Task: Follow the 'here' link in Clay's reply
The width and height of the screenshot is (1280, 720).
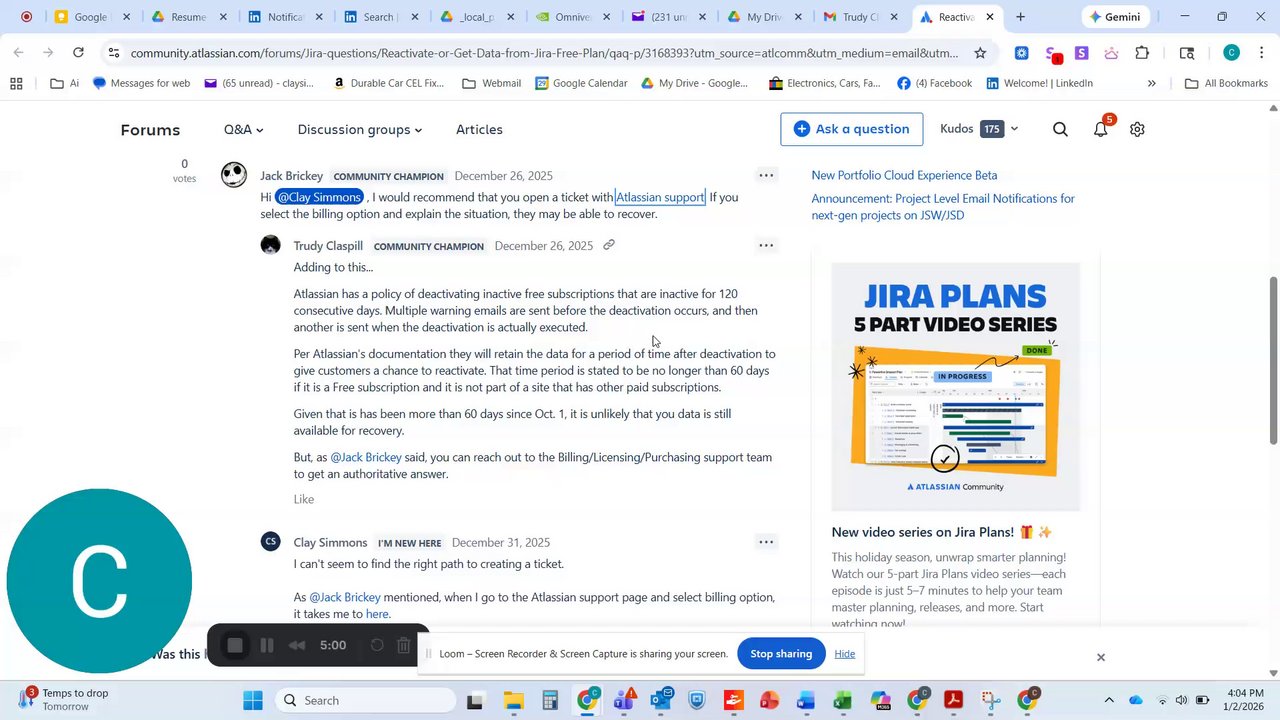Action: (x=377, y=614)
